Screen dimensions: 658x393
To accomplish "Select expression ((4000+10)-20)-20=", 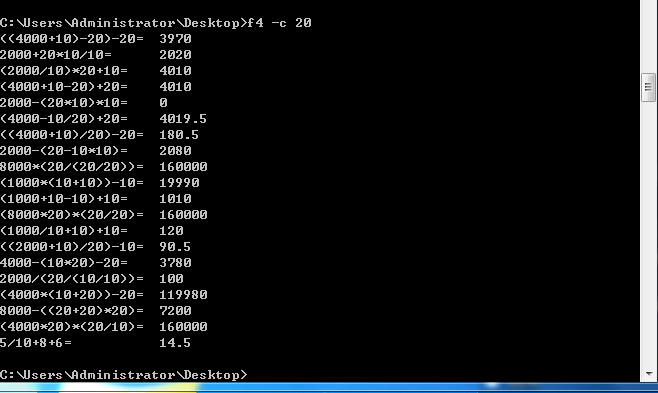I will tap(72, 39).
